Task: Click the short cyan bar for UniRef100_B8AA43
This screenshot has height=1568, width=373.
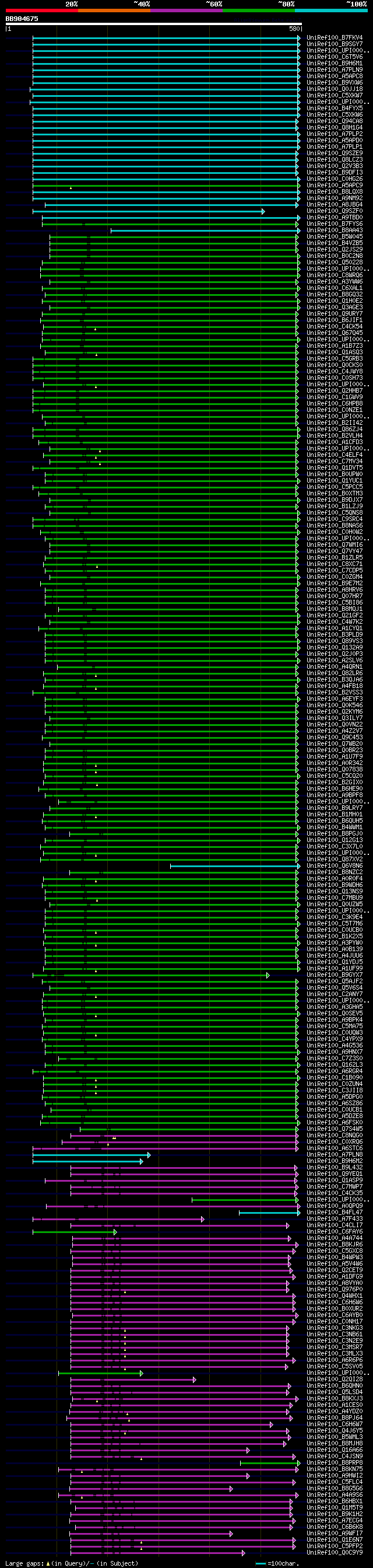Action: (x=205, y=231)
